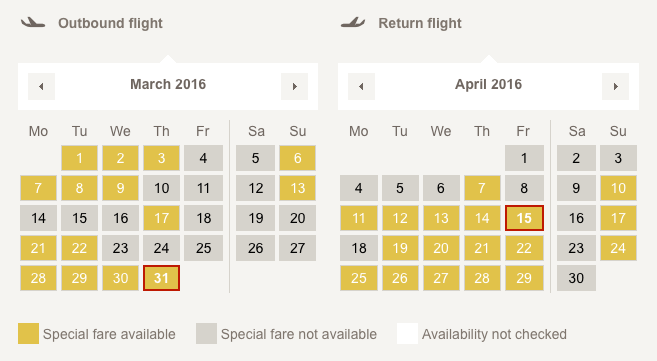
Task: Select March 22 outbound date
Action: pyautogui.click(x=79, y=248)
